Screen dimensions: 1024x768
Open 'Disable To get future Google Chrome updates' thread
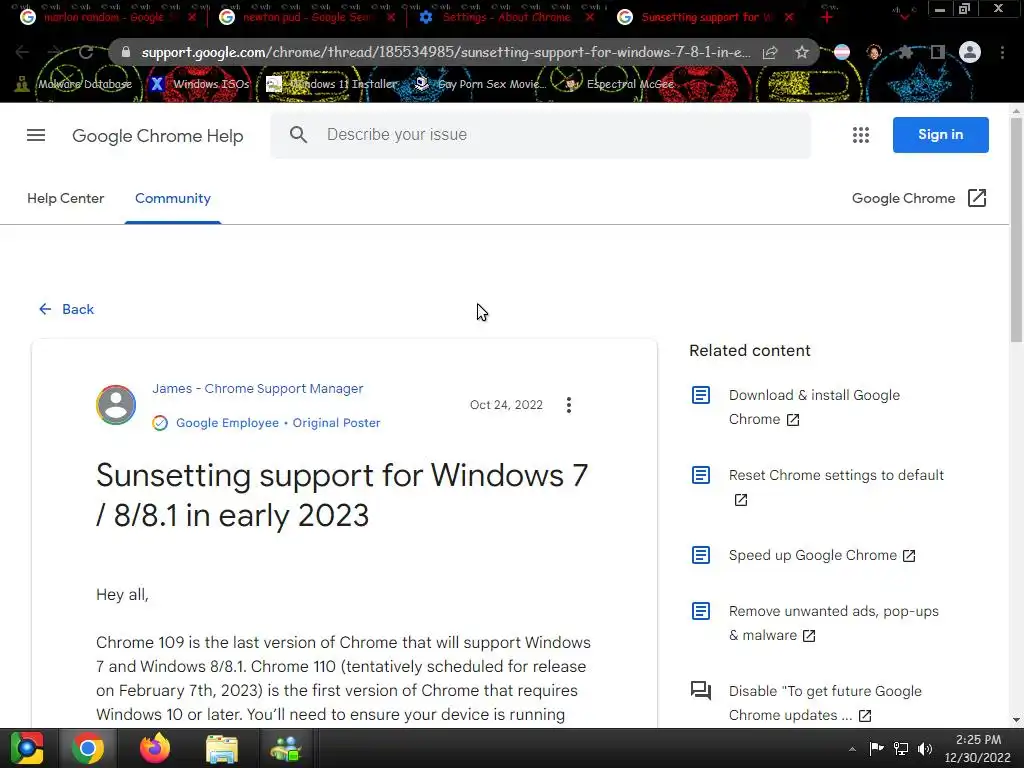pyautogui.click(x=825, y=703)
